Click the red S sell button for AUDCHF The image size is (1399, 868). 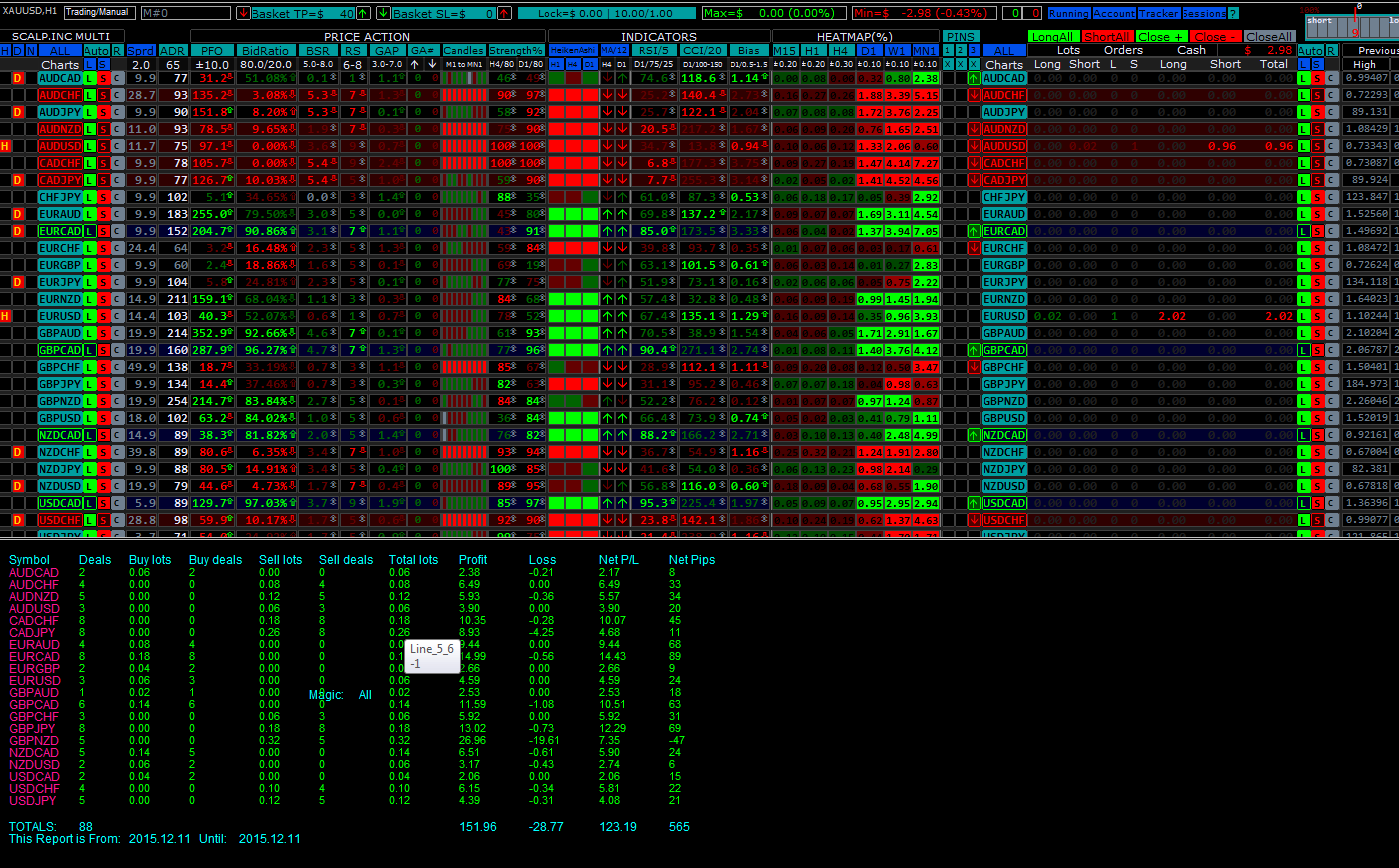point(104,95)
